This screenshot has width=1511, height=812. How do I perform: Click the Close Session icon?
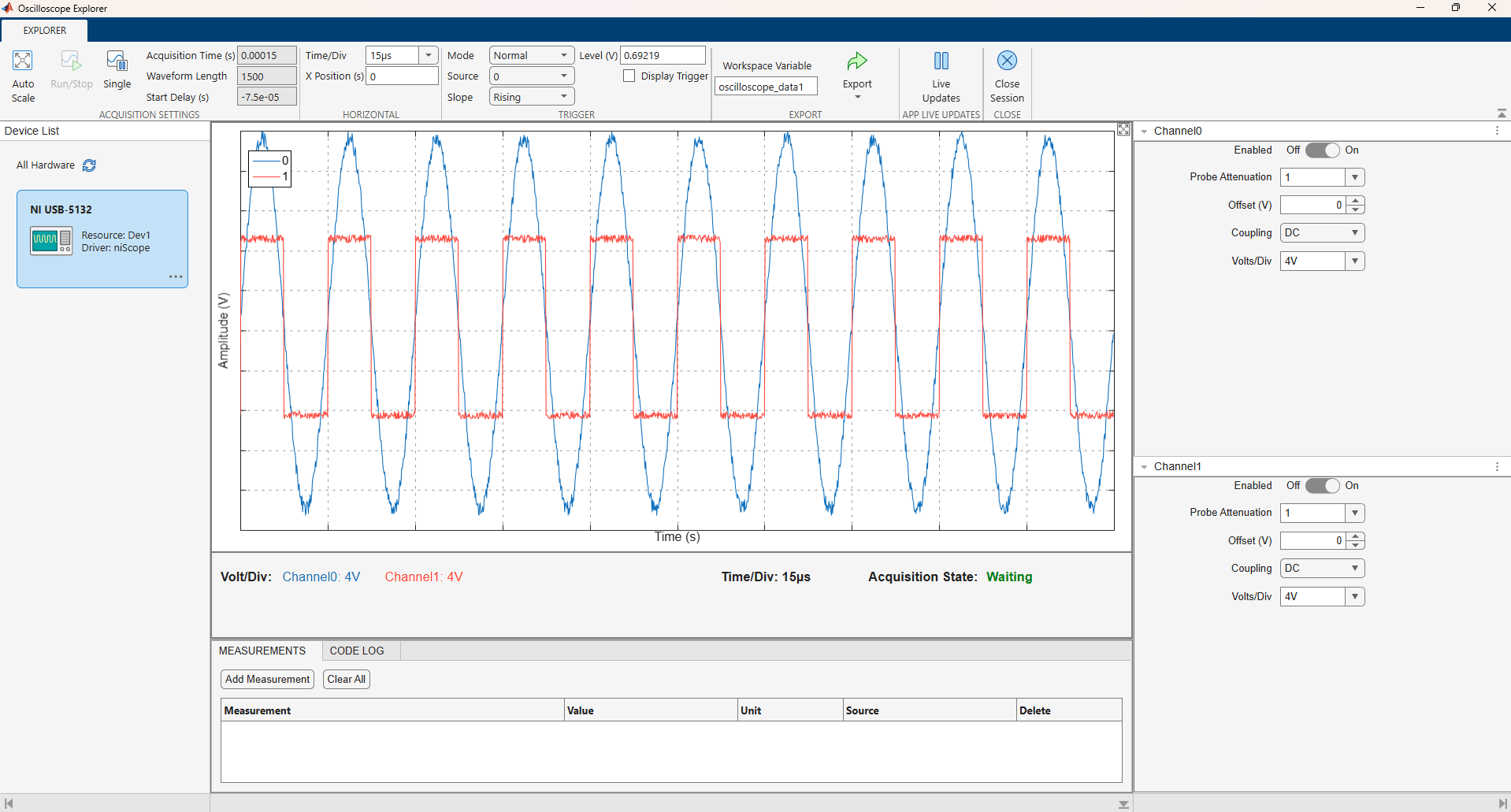pos(1007,61)
